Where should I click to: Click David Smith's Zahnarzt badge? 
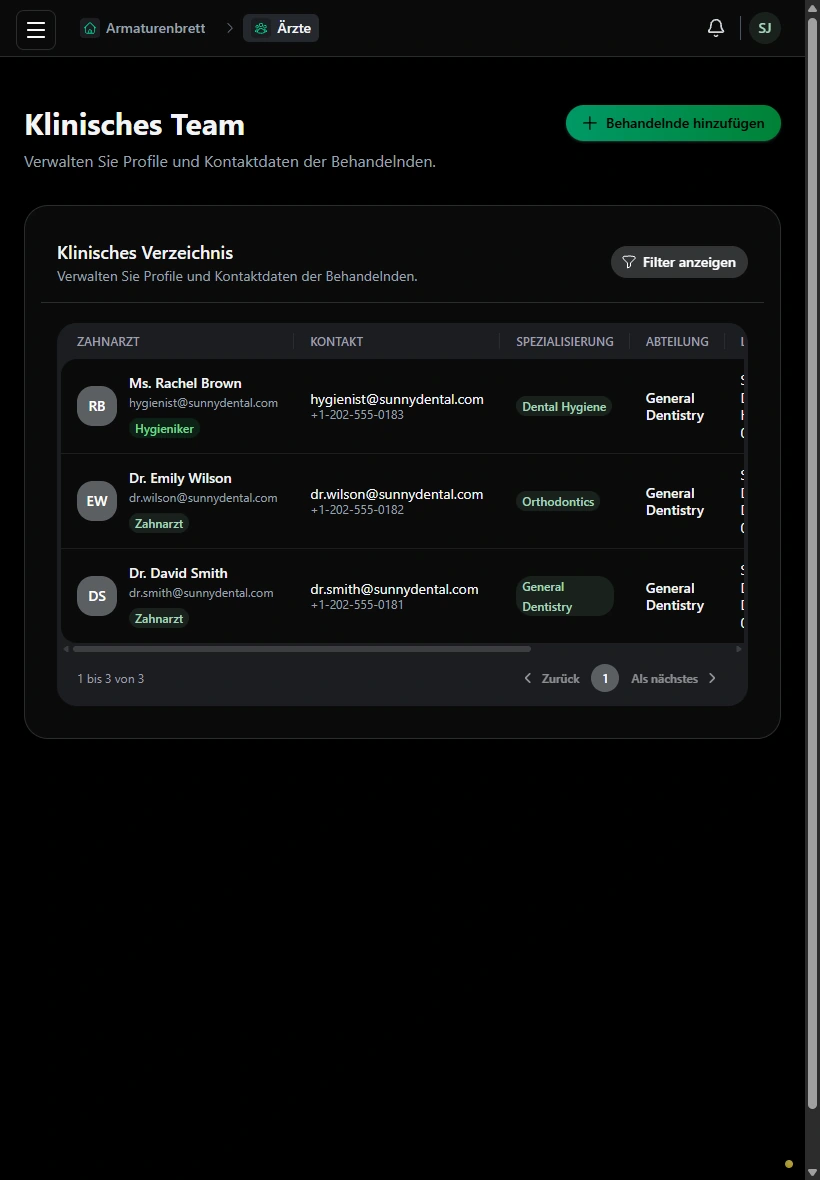(x=159, y=619)
